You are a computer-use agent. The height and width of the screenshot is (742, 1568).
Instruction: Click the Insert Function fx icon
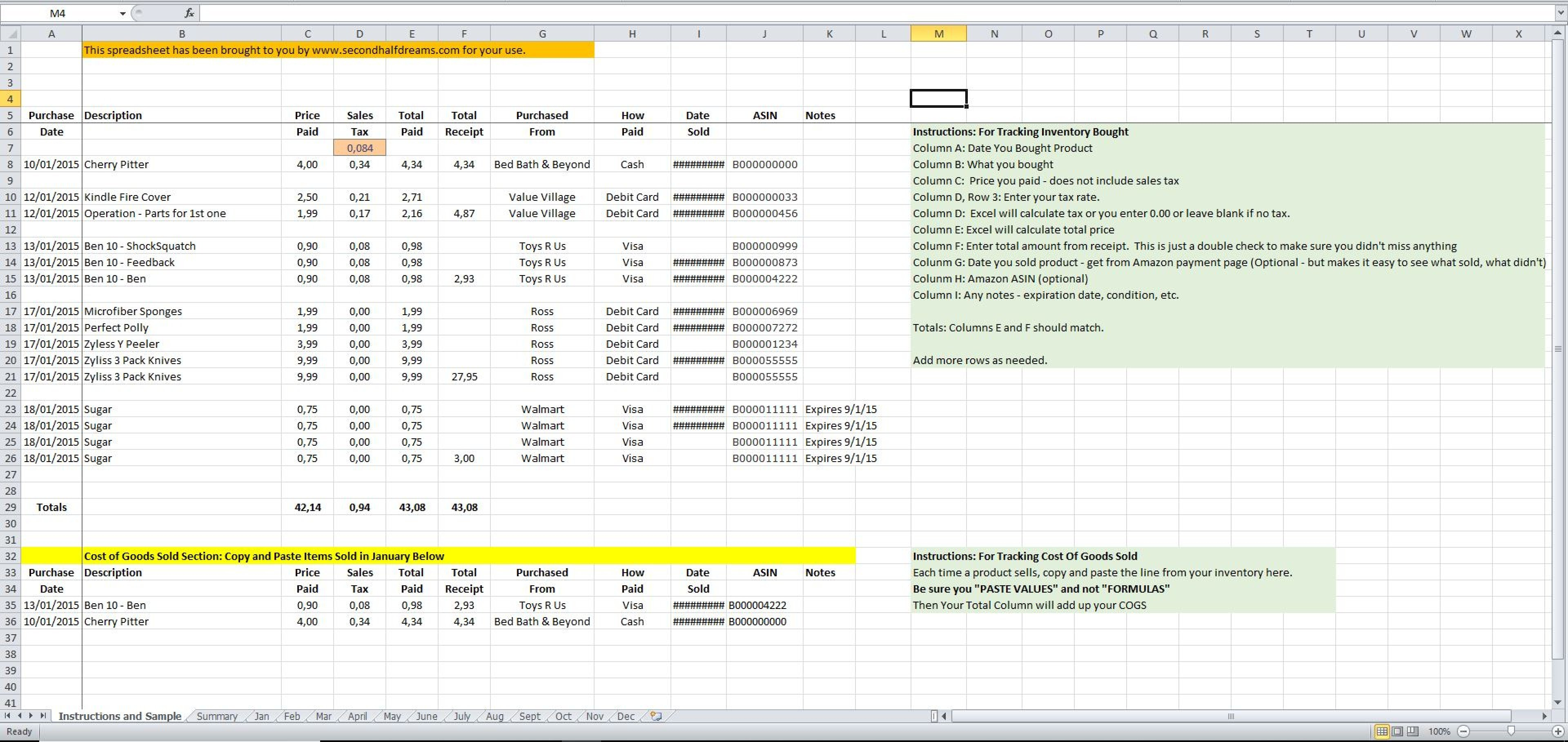point(189,13)
